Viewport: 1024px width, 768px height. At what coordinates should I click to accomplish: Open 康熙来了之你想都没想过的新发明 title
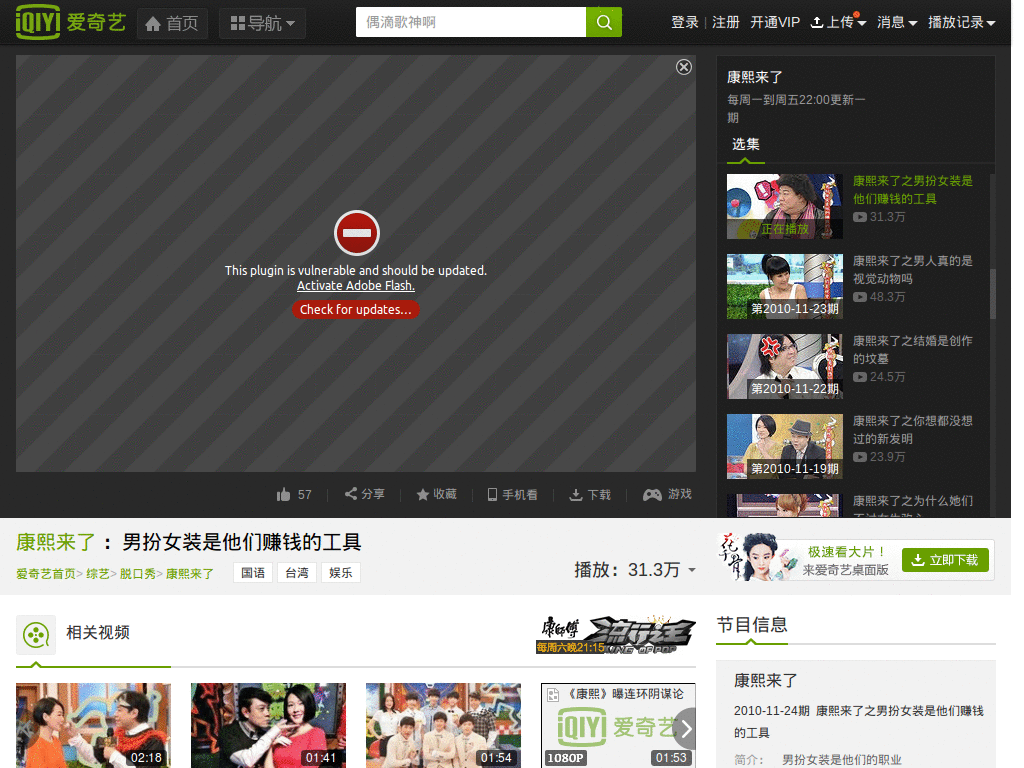coord(912,430)
